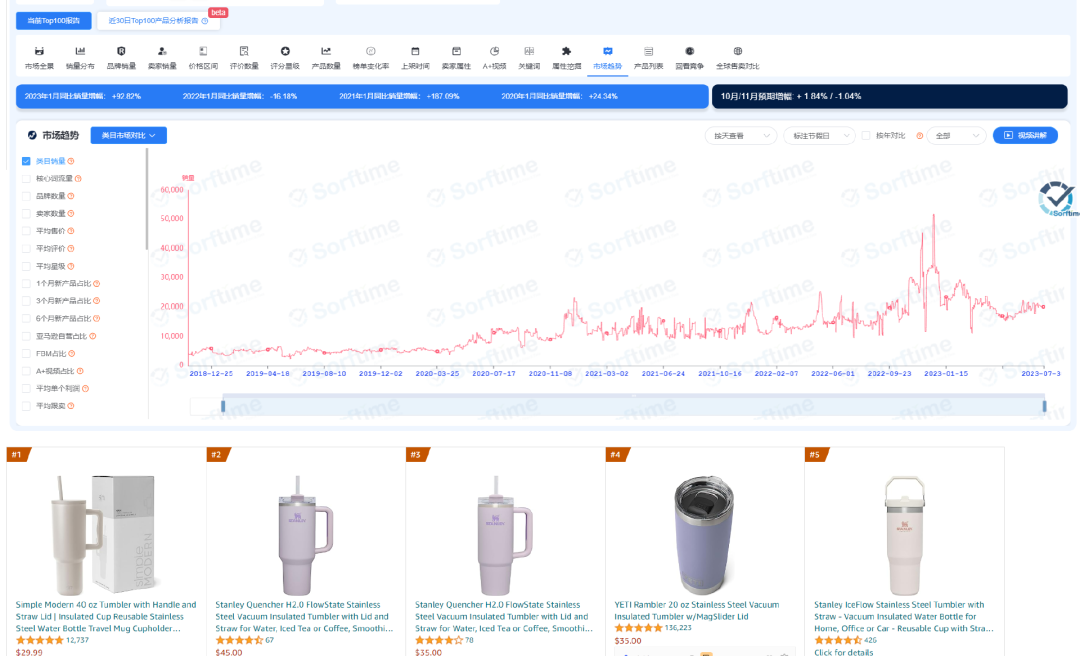Viewport: 1080px width, 656px height.
Task: Open the 全部 dropdown
Action: point(957,136)
